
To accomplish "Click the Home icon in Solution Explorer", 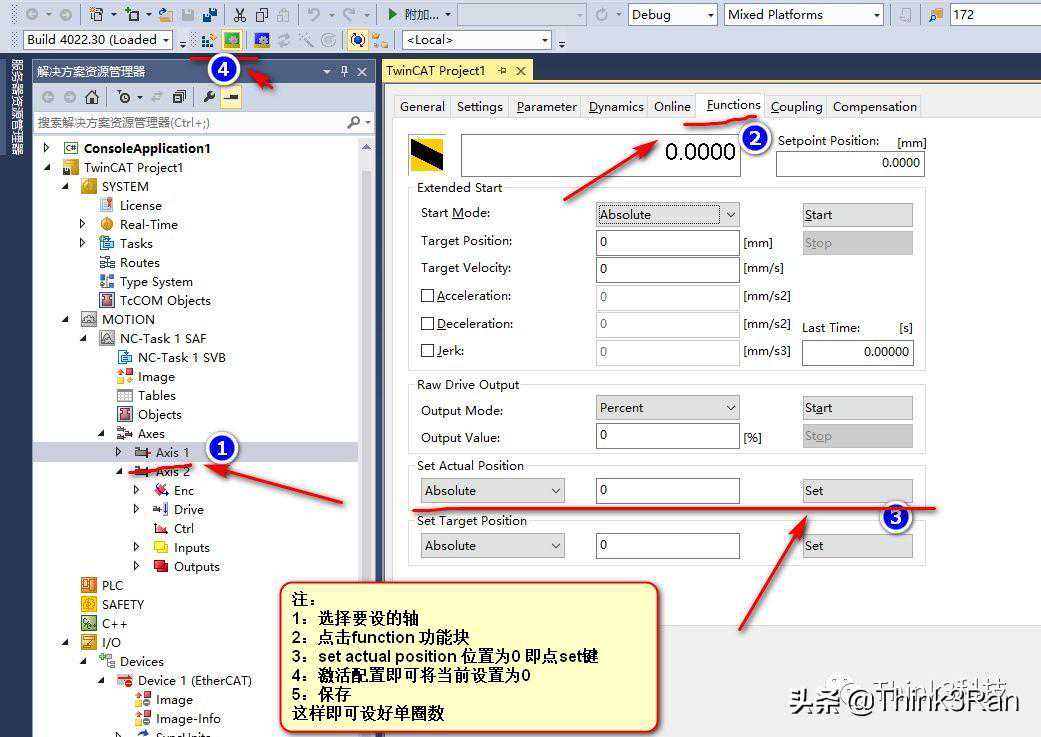I will (92, 97).
